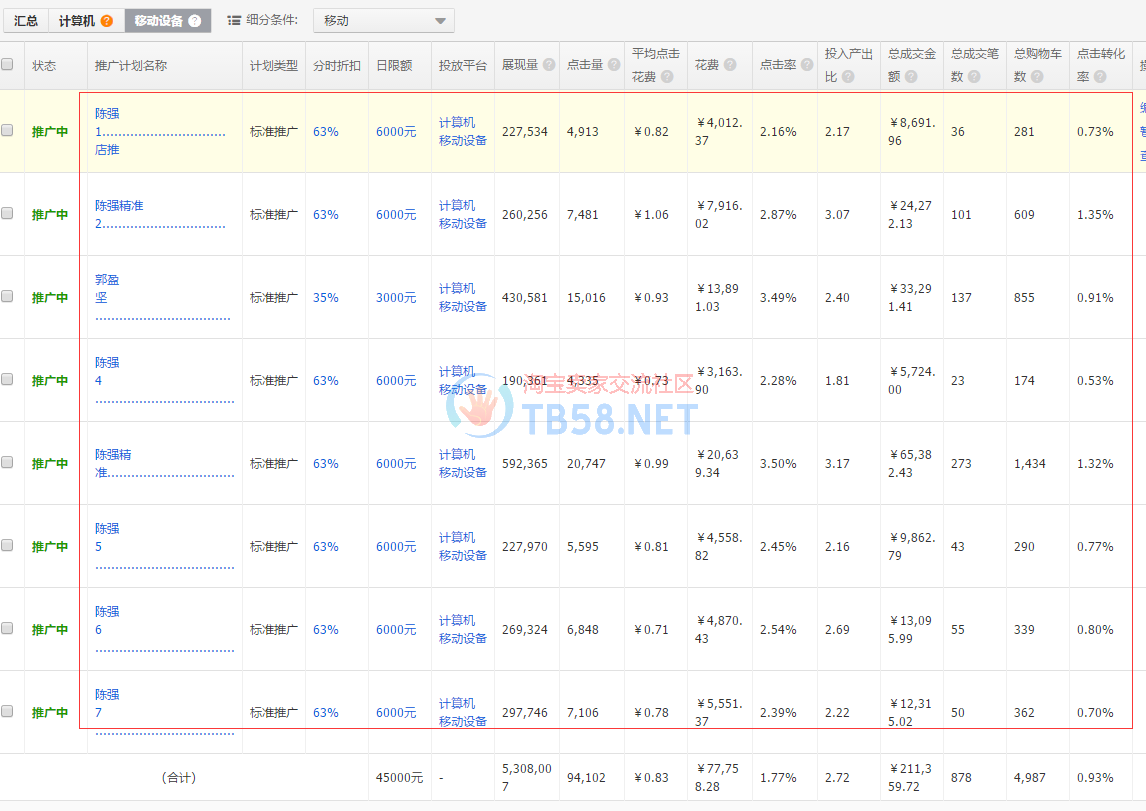Click the help icon next to 投入产出比

(x=848, y=77)
